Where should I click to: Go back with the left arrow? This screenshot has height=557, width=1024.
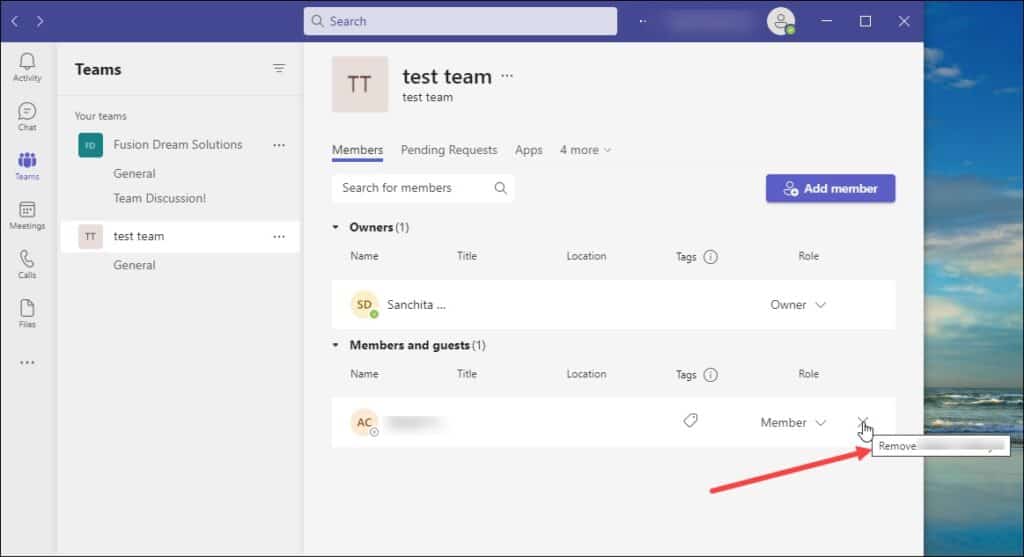pyautogui.click(x=15, y=21)
